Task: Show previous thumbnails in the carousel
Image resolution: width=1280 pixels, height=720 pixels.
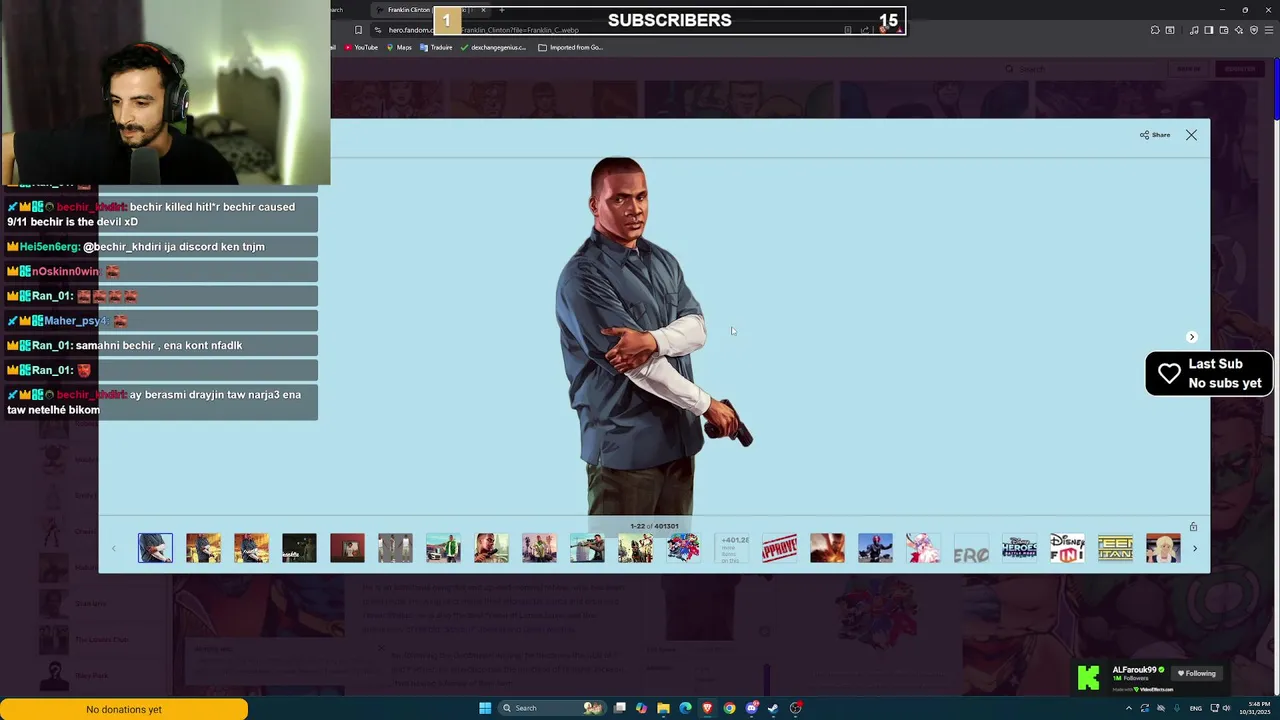Action: click(113, 548)
